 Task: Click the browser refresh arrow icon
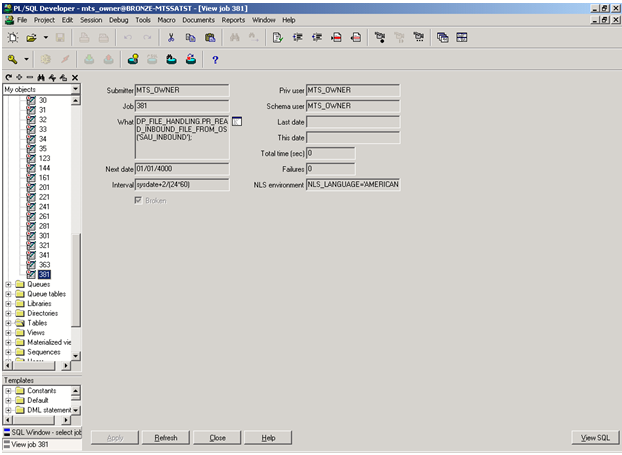pos(8,77)
